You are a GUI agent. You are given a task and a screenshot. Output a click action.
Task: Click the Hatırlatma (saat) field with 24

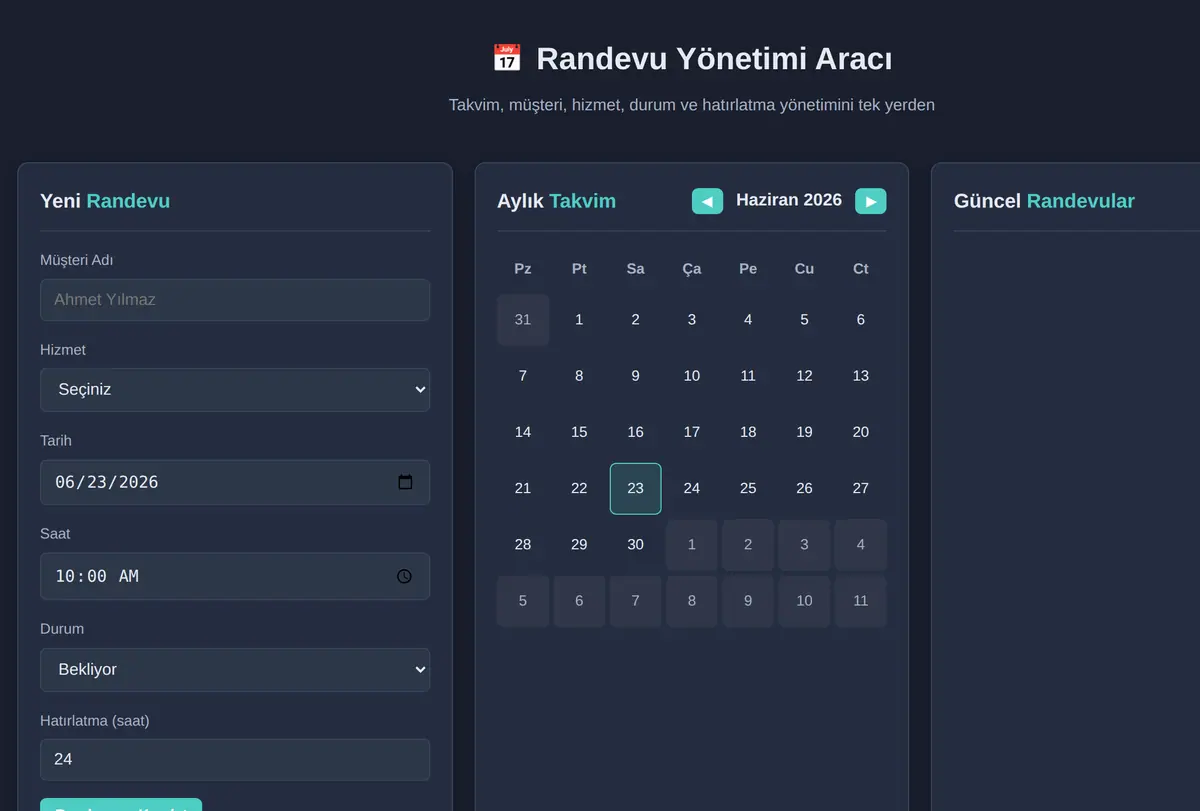coord(235,760)
